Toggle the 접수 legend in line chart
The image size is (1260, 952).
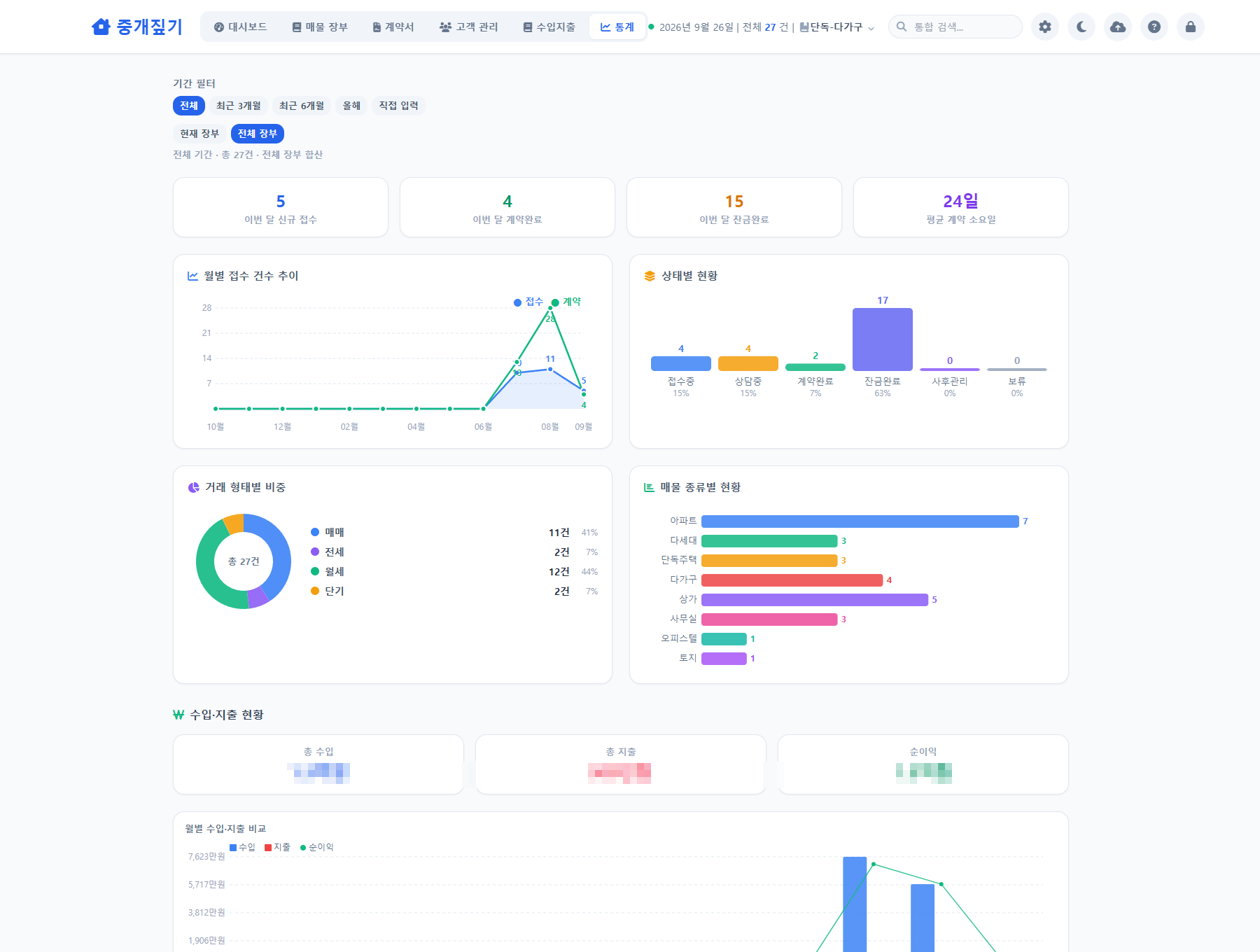click(528, 302)
